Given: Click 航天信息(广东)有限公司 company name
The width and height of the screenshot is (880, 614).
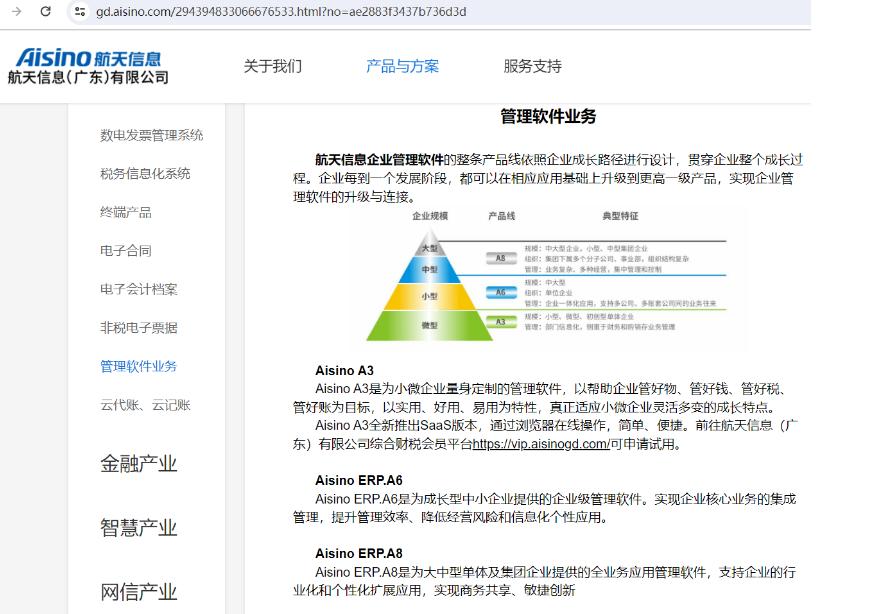Looking at the screenshot, I should (x=88, y=77).
